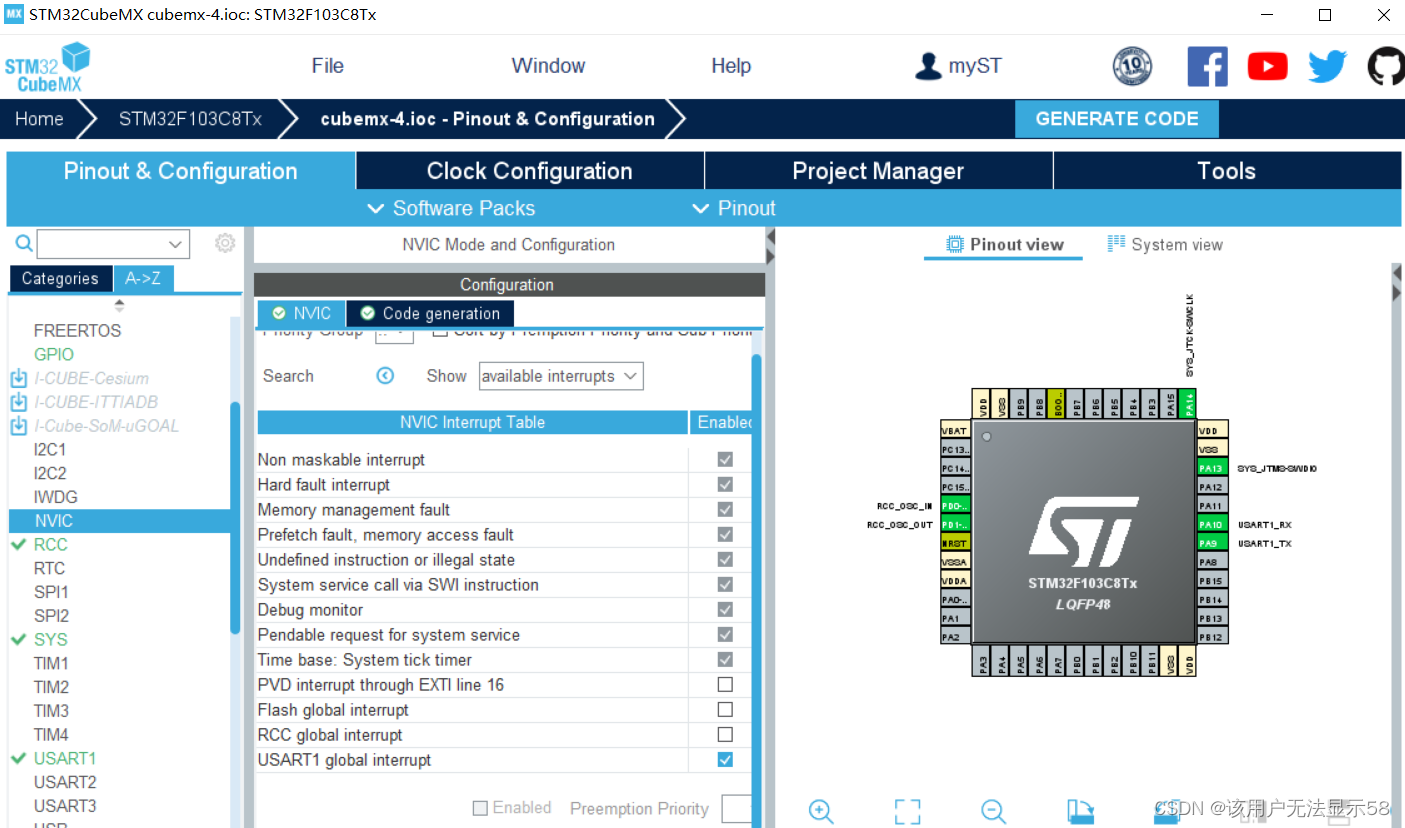
Task: Open the File menu
Action: [327, 66]
